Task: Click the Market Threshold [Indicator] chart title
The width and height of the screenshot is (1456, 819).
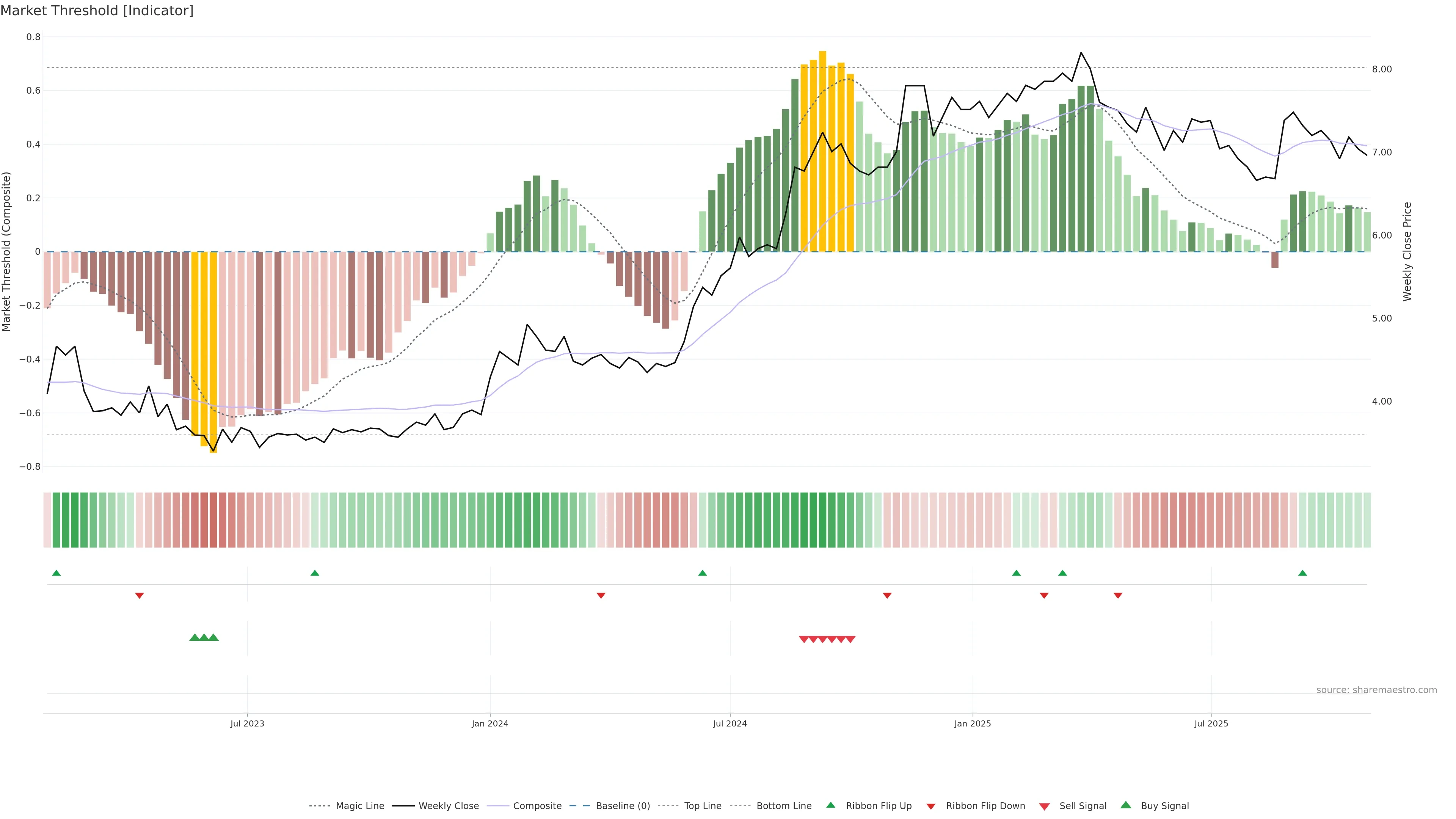Action: pos(97,11)
